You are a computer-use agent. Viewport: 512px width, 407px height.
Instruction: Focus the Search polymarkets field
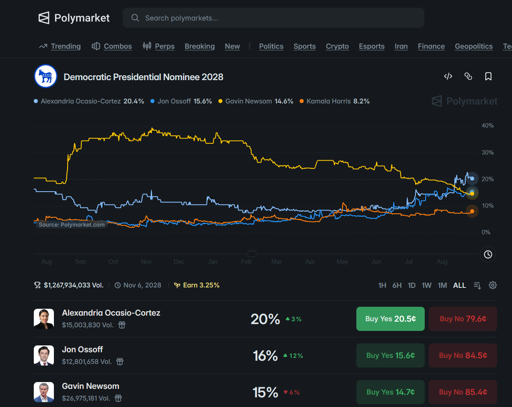click(273, 18)
